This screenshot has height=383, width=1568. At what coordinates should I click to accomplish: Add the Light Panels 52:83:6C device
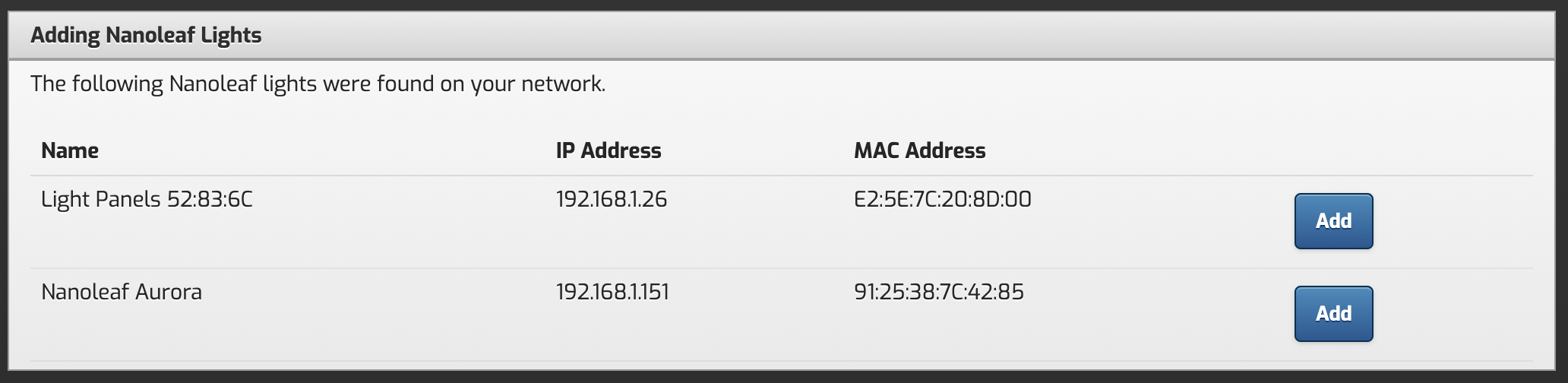[x=1333, y=221]
